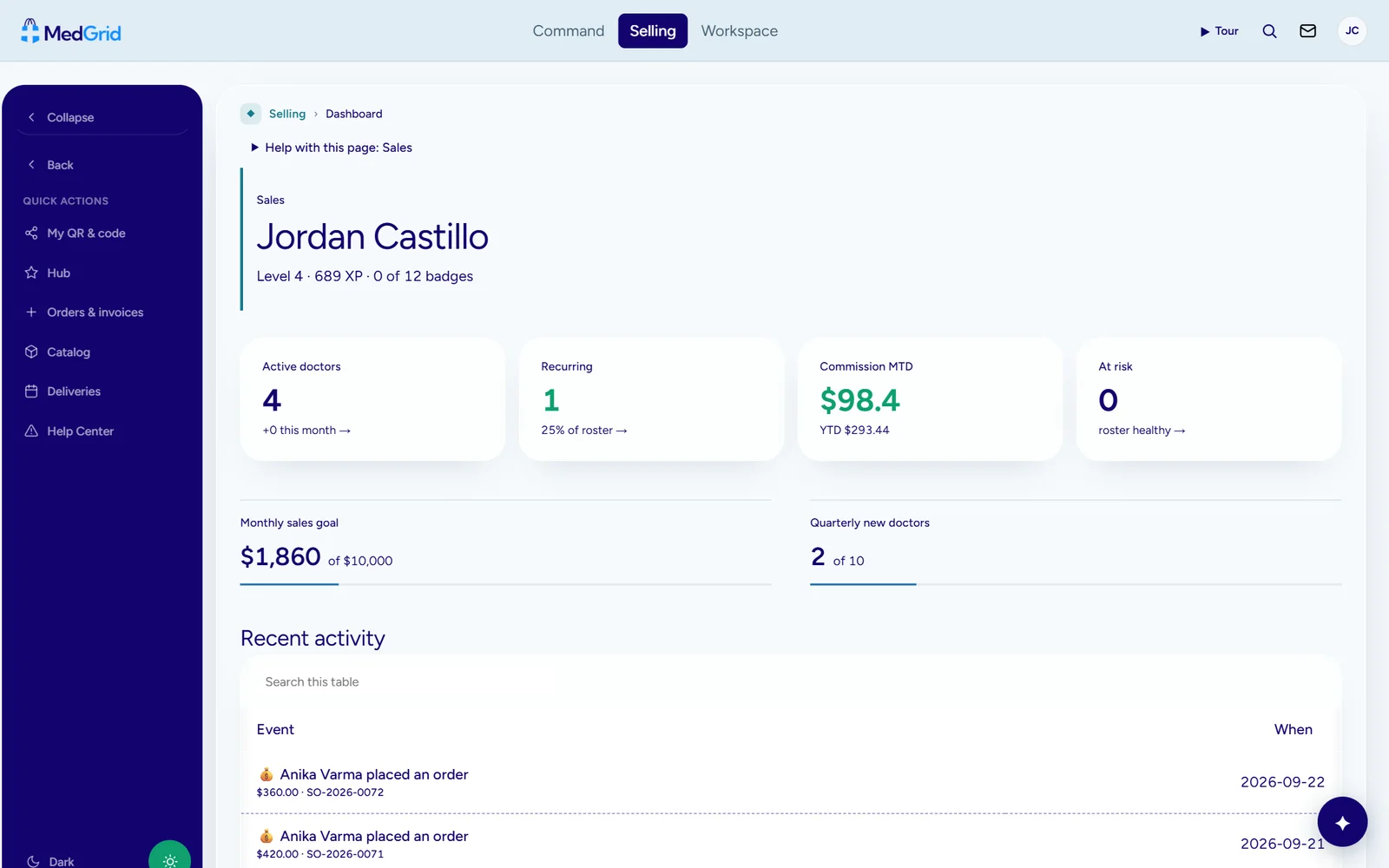Viewport: 1389px width, 868px height.
Task: Click the money bag icon for SO-2026-0072
Action: [267, 774]
